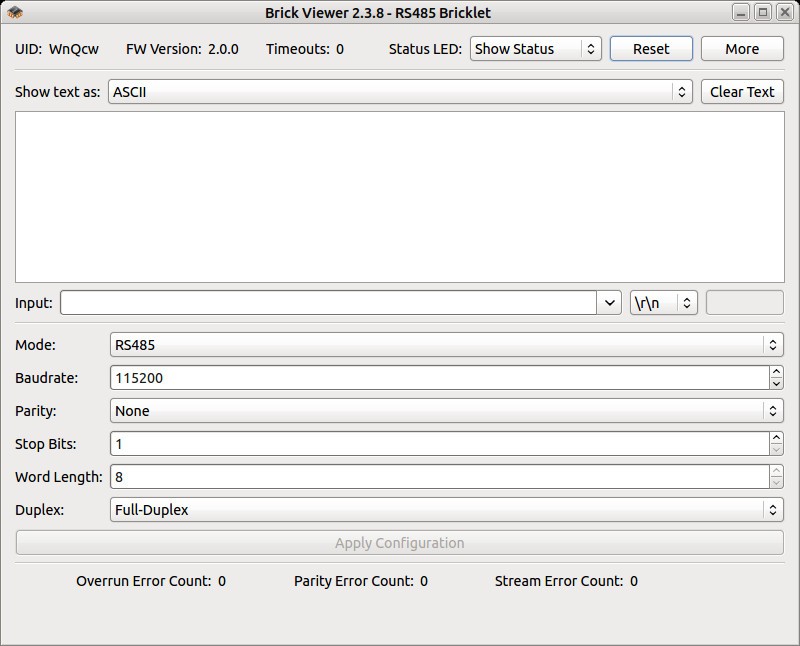Click the UID value WnQcw
Image resolution: width=800 pixels, height=646 pixels.
point(73,49)
